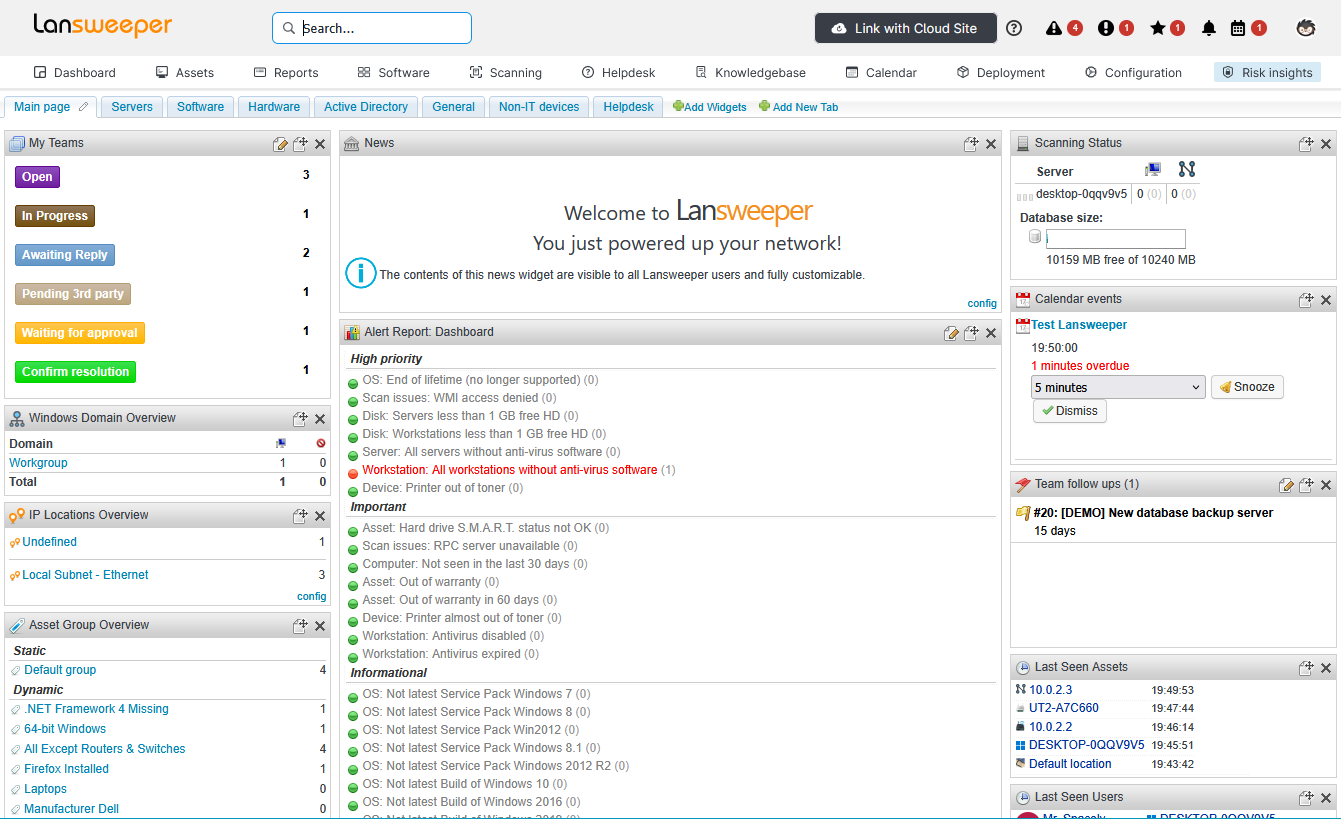This screenshot has height=819, width=1341.
Task: Open the Reports menu
Action: (x=286, y=72)
